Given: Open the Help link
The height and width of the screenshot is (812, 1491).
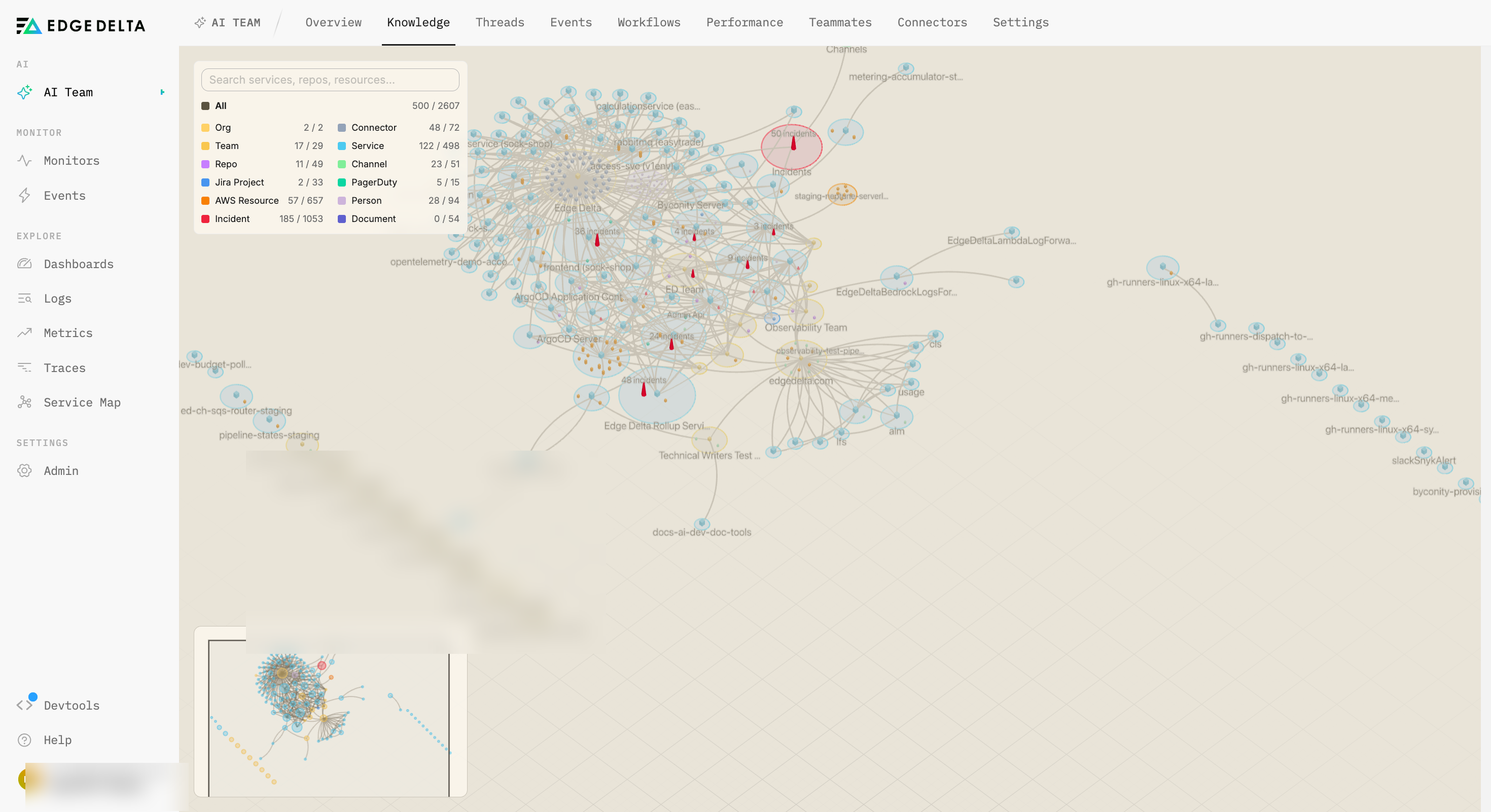Looking at the screenshot, I should pyautogui.click(x=58, y=740).
